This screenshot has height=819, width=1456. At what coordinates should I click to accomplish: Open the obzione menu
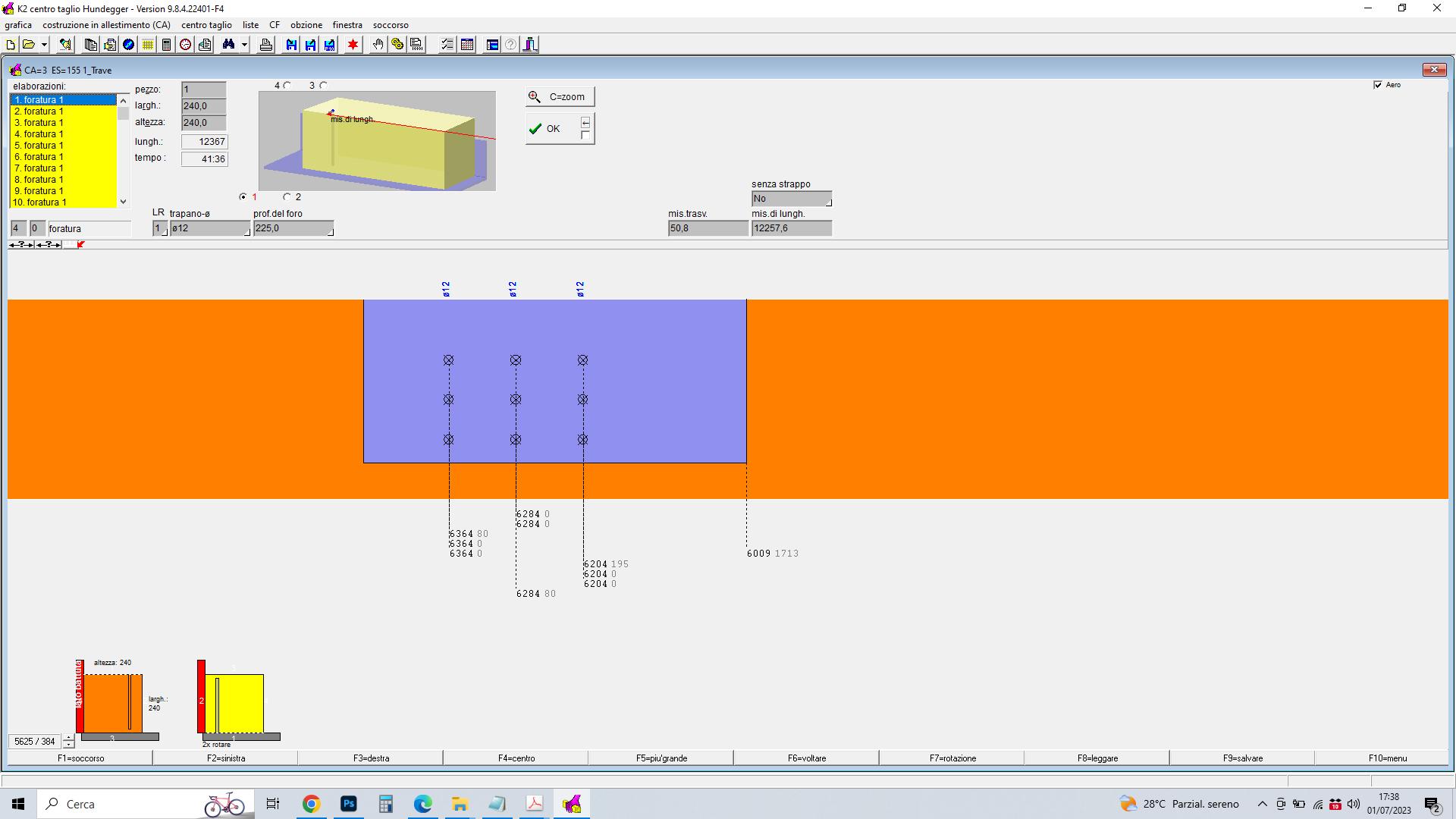pyautogui.click(x=306, y=25)
